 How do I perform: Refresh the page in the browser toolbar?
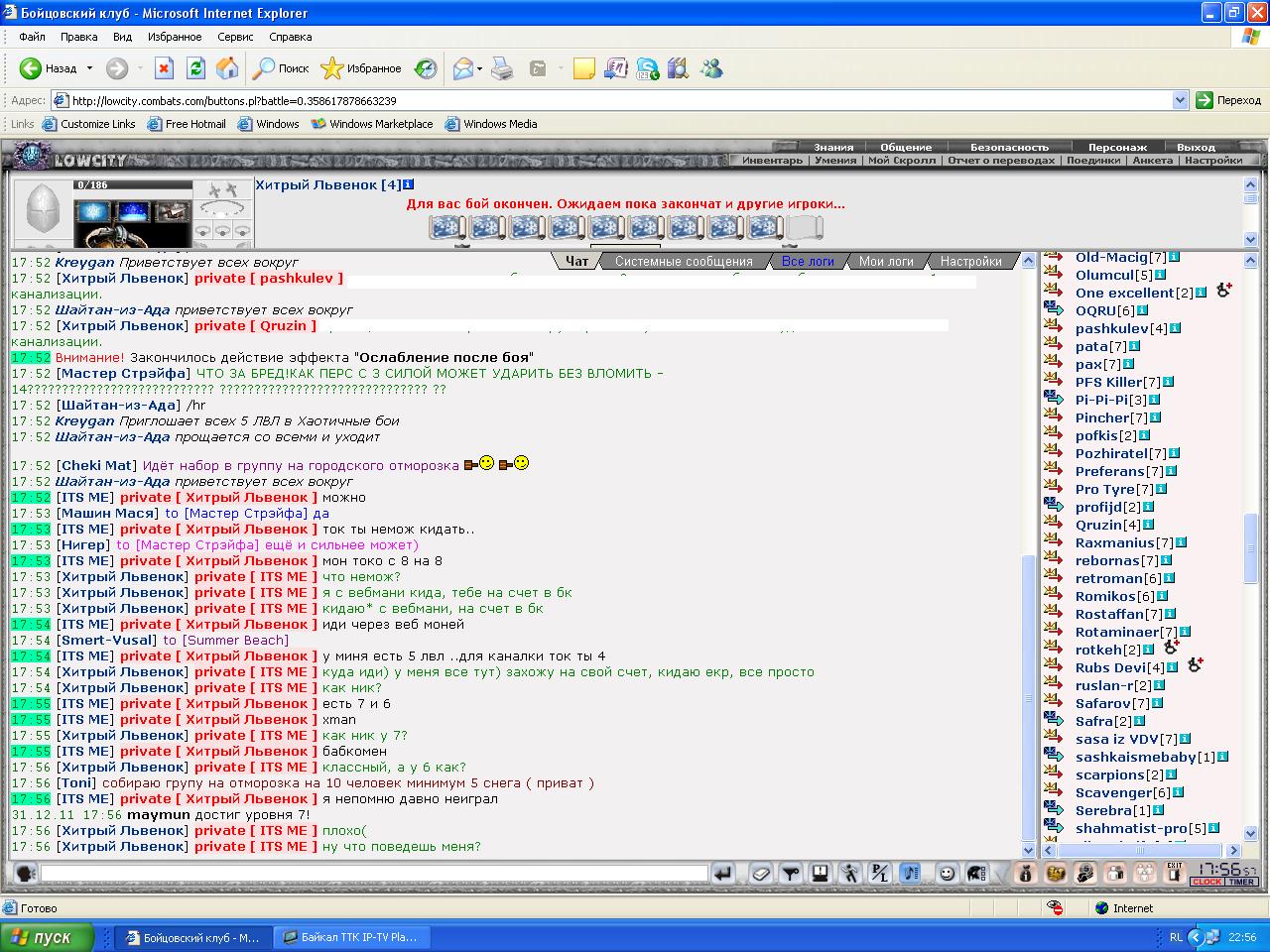(x=195, y=68)
